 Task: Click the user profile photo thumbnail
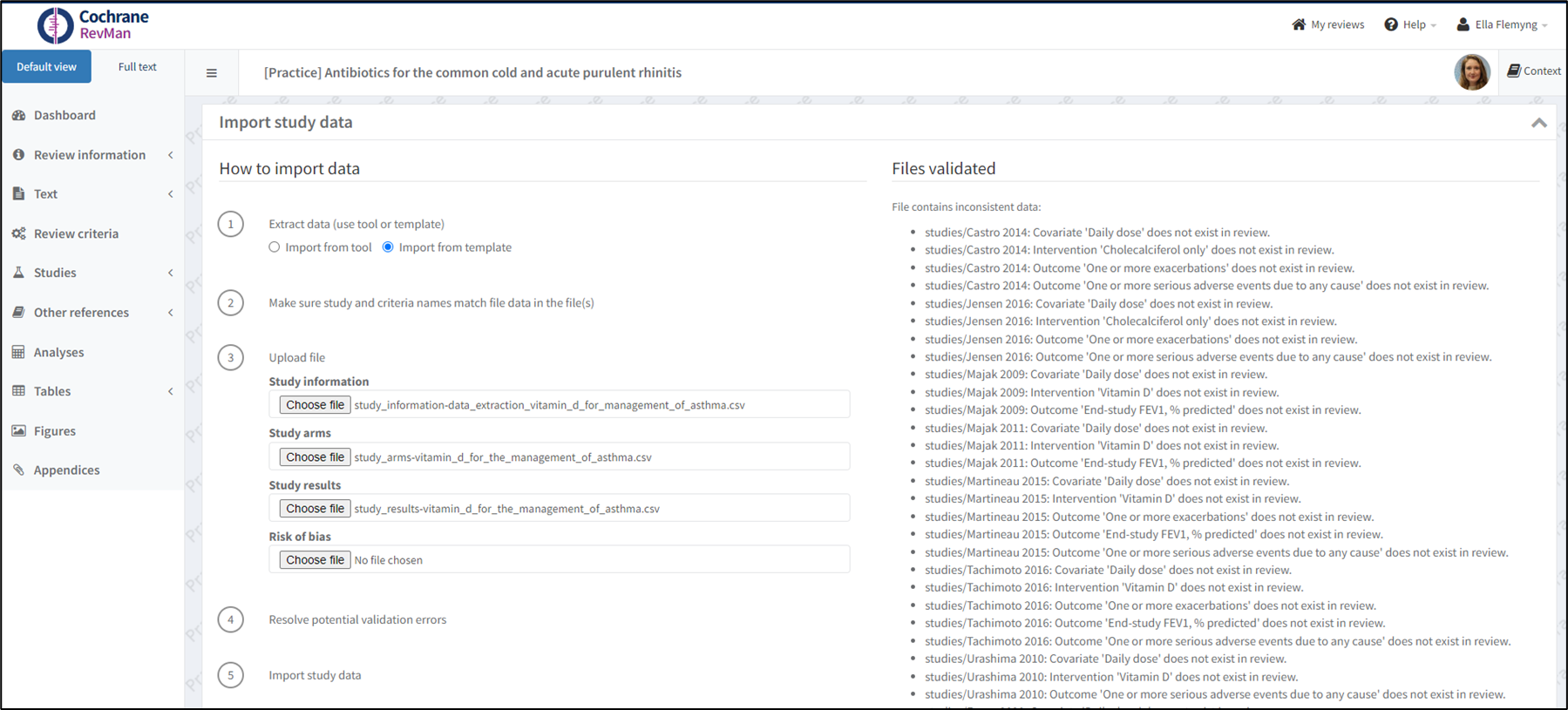point(1471,72)
